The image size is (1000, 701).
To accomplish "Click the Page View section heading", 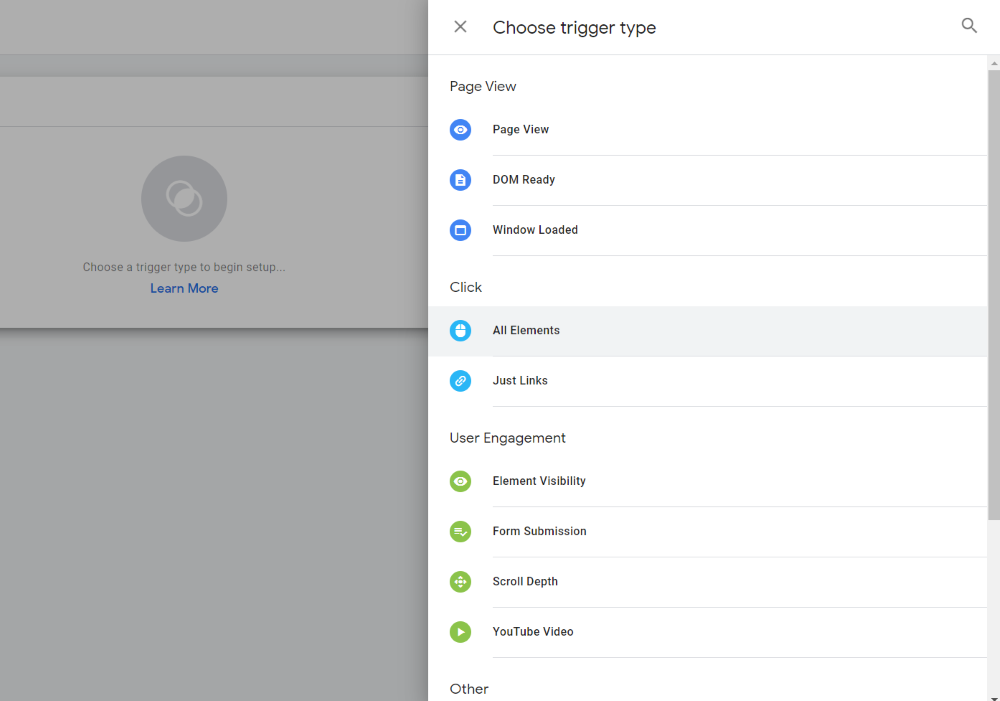I will pos(483,86).
